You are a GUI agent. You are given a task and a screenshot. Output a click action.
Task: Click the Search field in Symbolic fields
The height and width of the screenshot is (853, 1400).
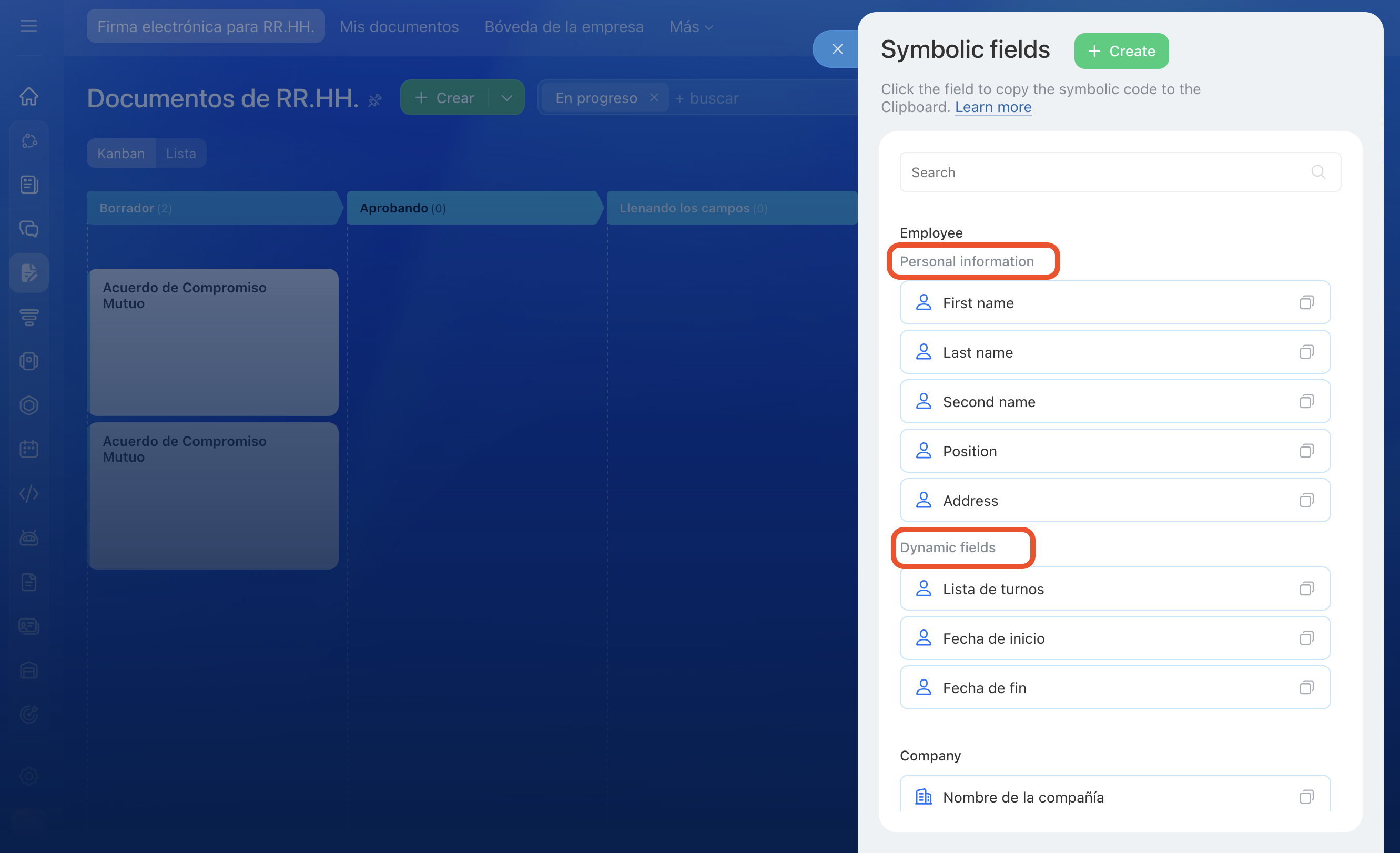[1102, 172]
